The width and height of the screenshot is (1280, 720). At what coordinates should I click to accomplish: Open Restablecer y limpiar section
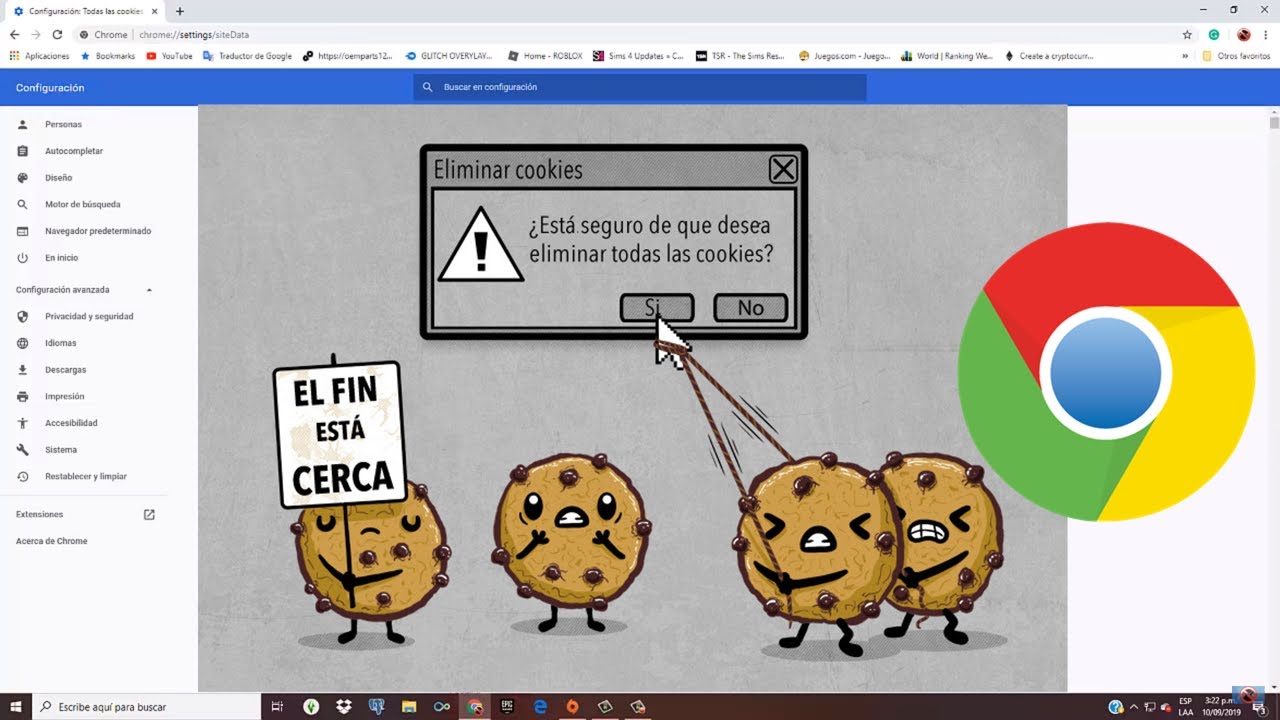click(x=85, y=477)
